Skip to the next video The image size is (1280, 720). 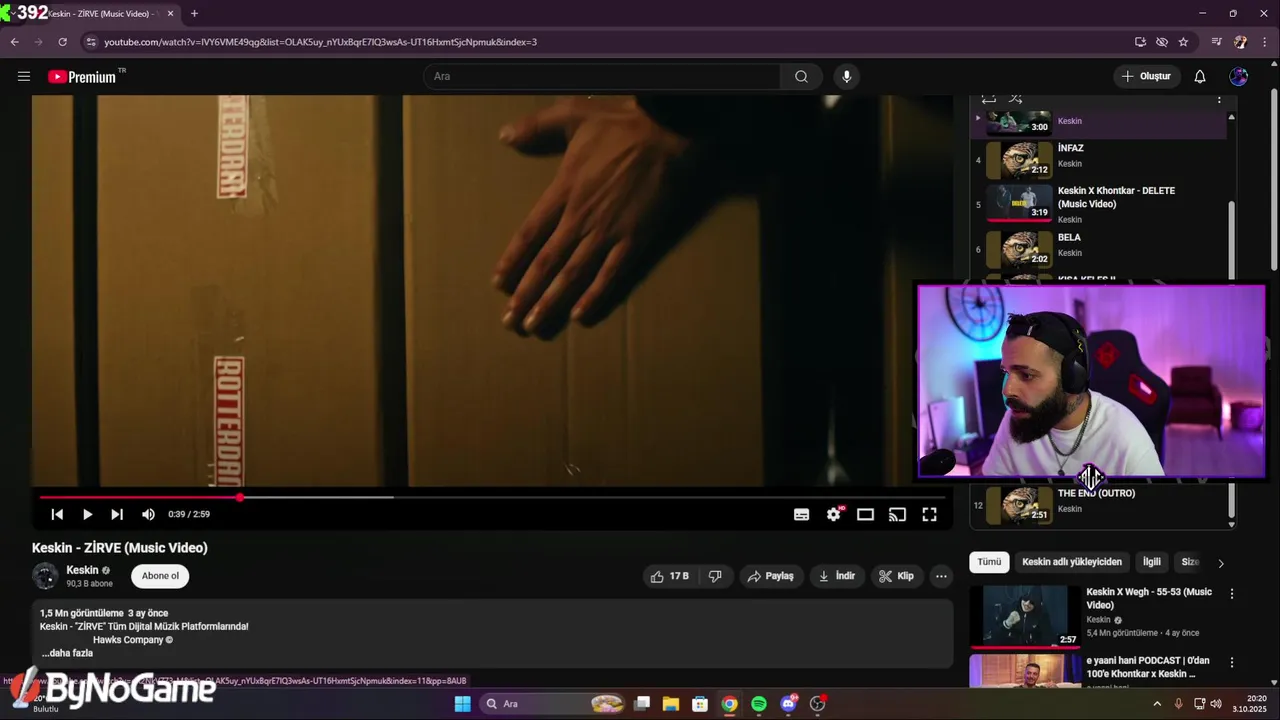tap(117, 514)
